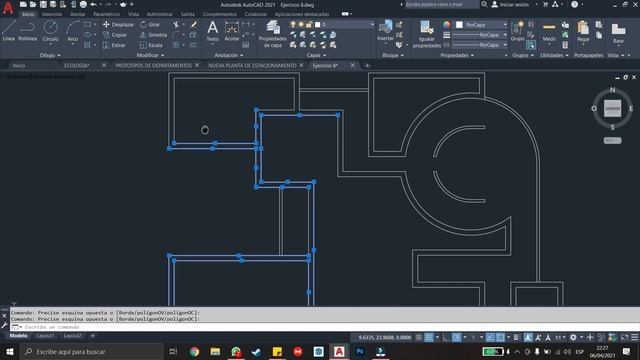Click the workspace gear icon in status bar
This screenshot has height=360, width=640.
(x=573, y=337)
